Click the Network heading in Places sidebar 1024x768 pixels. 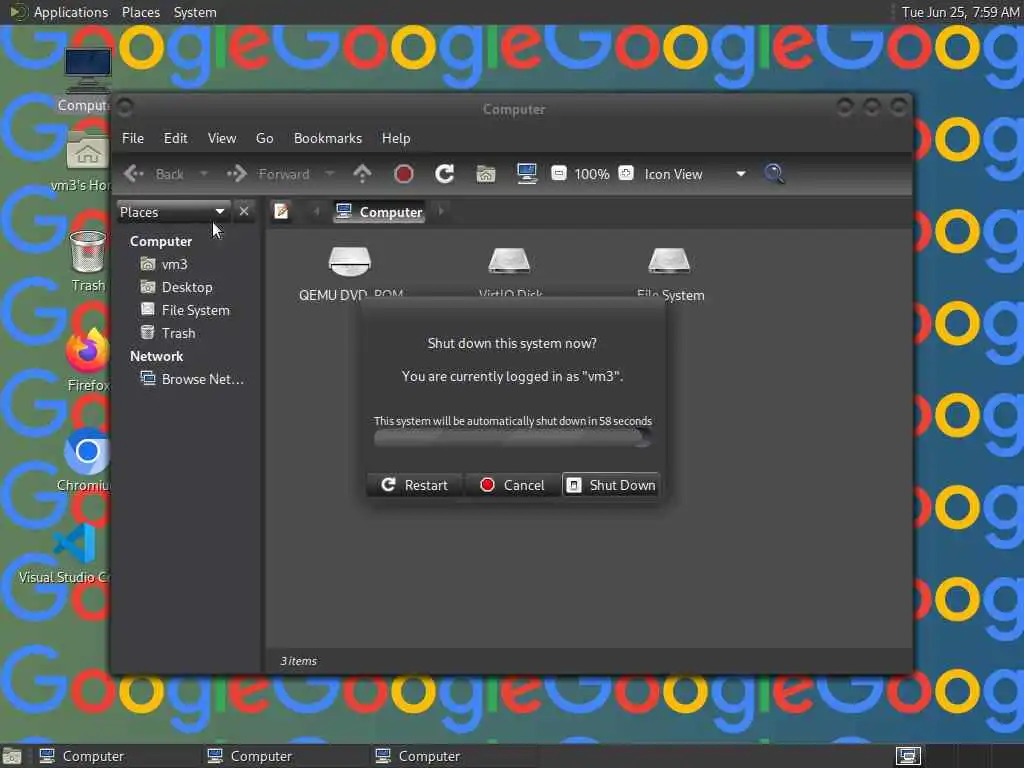(x=156, y=356)
